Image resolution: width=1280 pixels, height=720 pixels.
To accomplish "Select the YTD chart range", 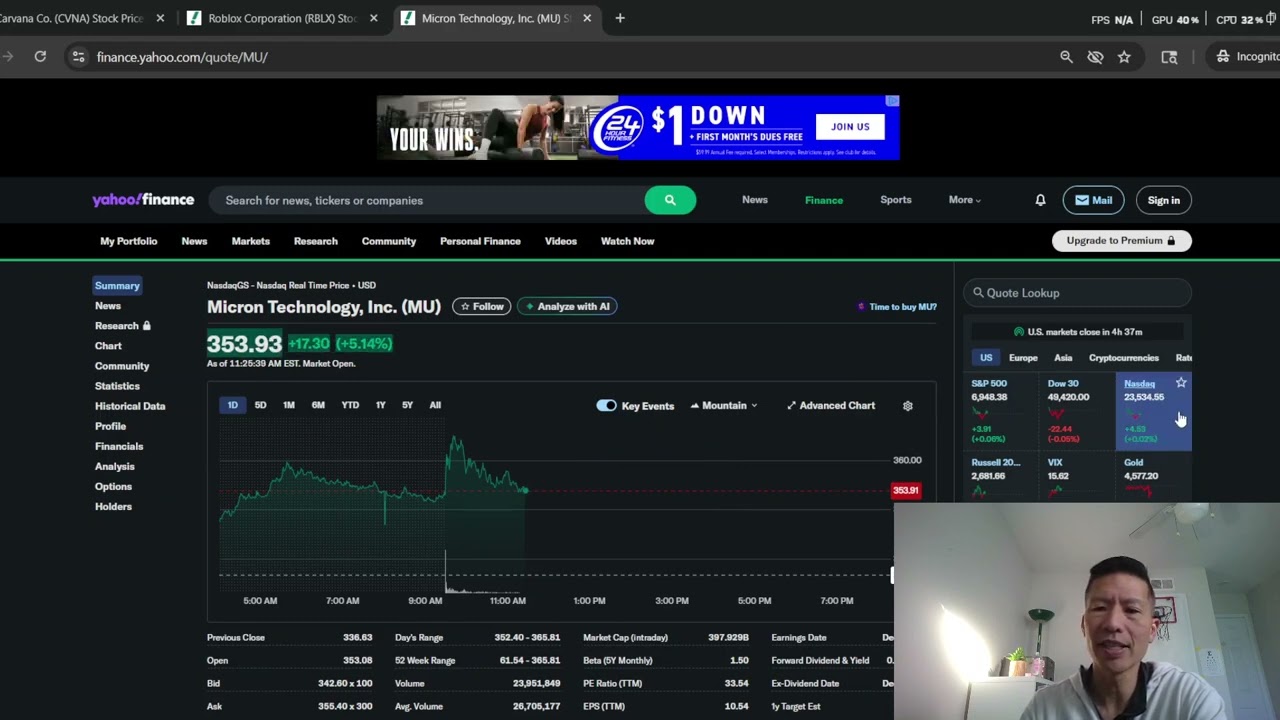I will pos(350,405).
